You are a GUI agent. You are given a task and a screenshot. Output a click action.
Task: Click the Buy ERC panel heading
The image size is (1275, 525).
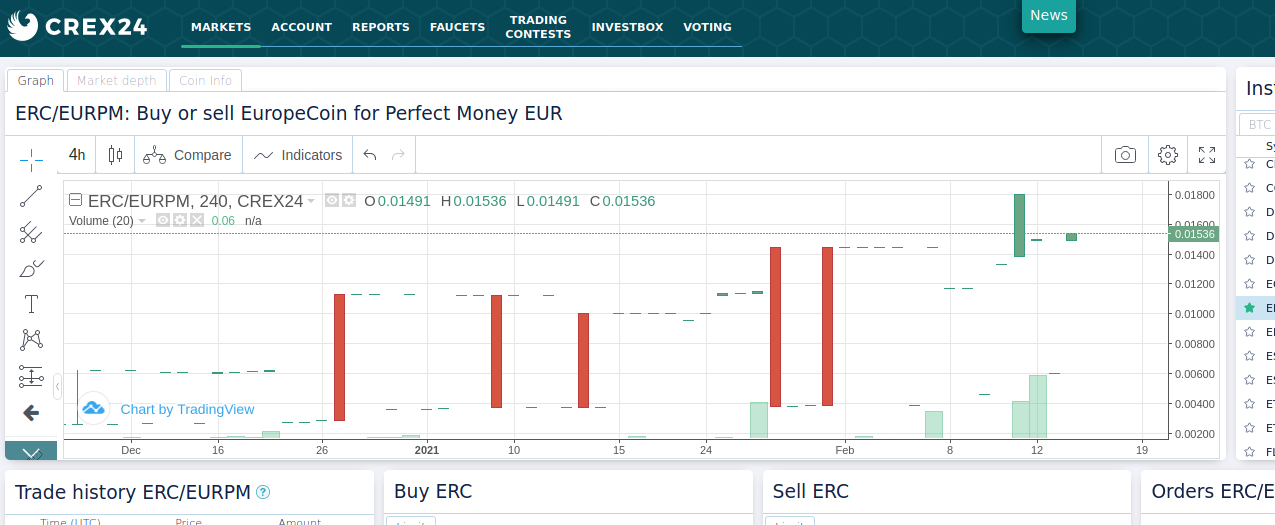point(433,491)
